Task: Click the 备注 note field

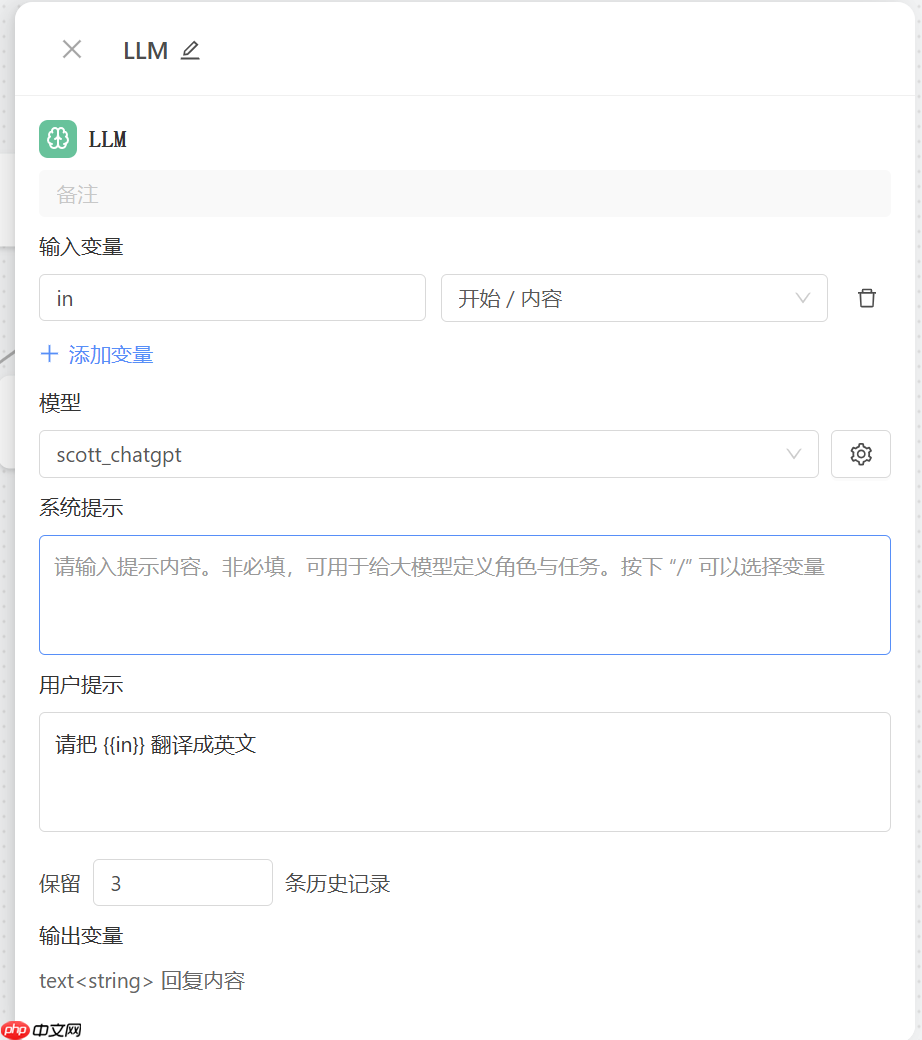Action: point(465,193)
